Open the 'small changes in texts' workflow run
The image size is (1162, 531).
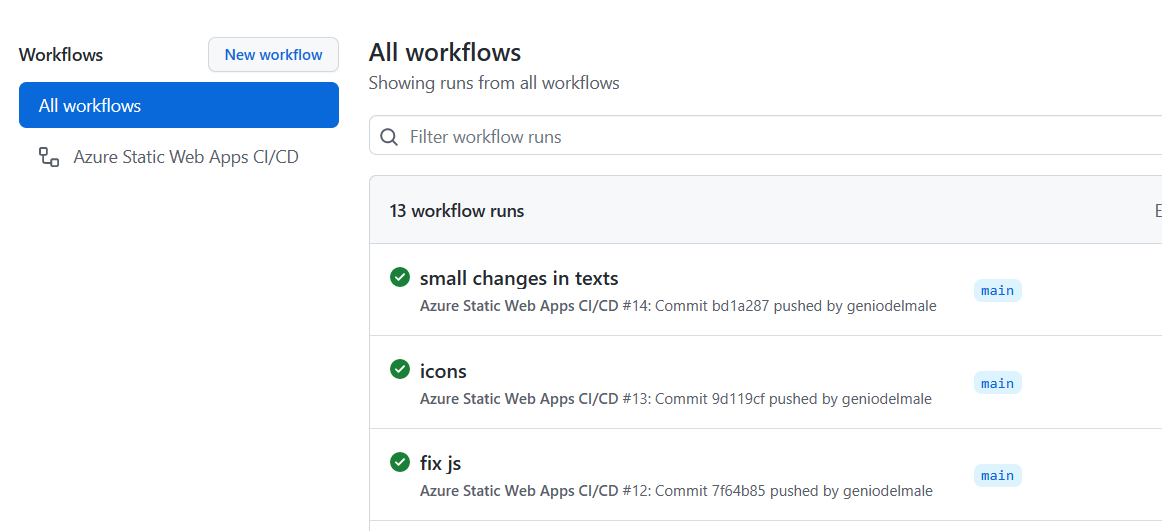click(x=519, y=278)
